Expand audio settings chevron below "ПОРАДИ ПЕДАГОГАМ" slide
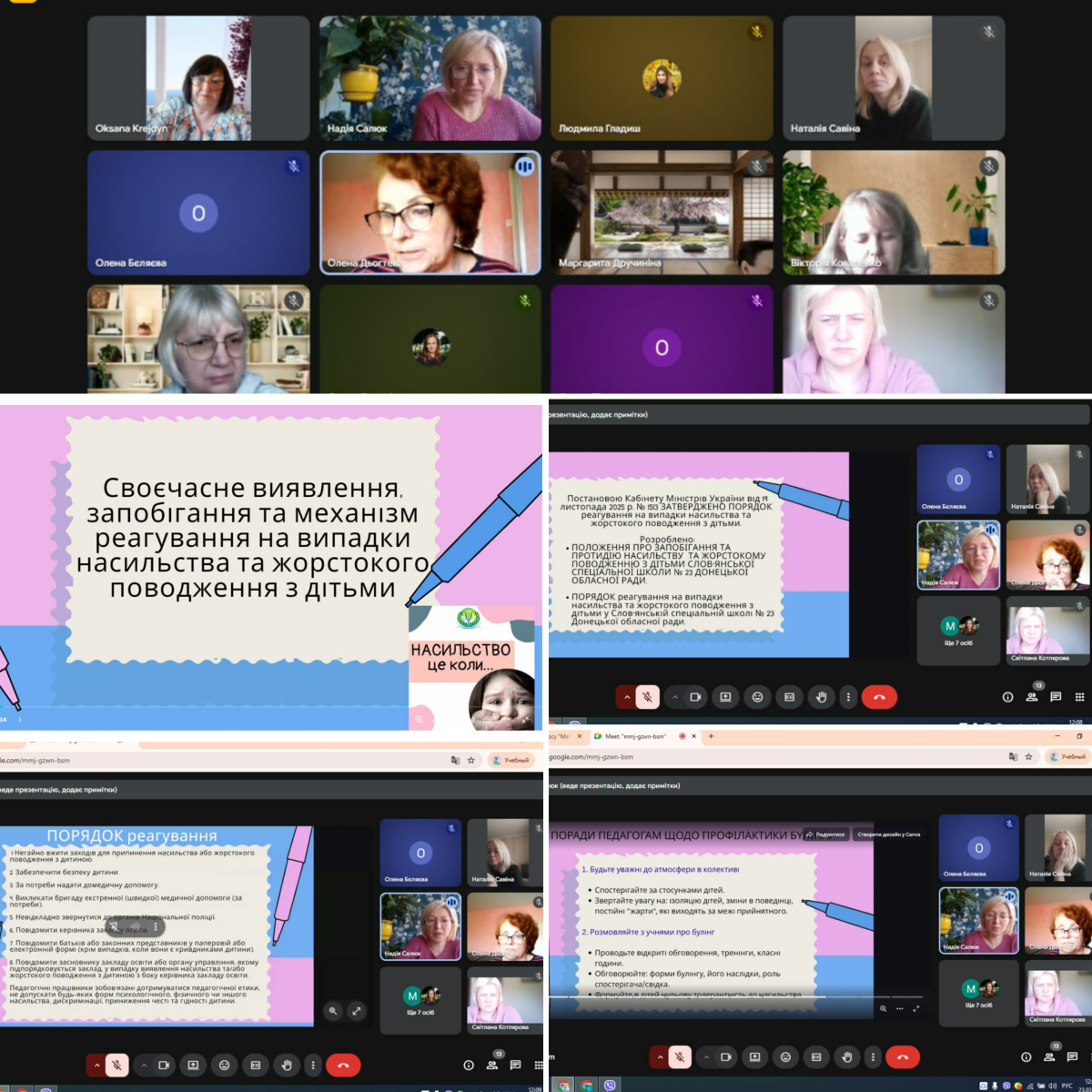 (x=659, y=1057)
